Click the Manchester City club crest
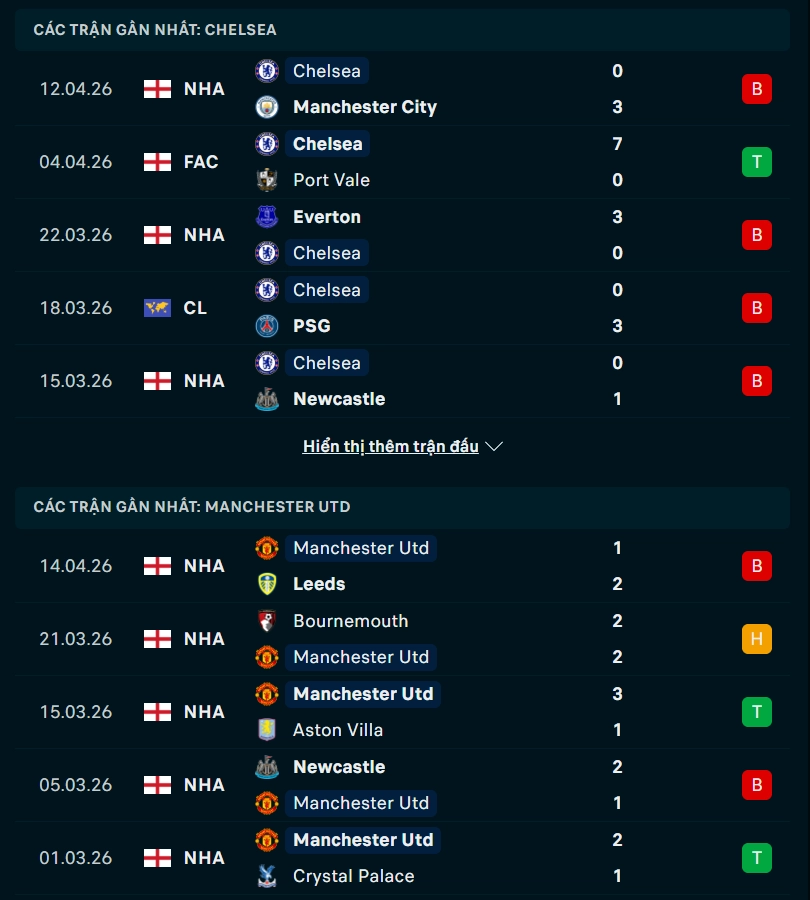The height and width of the screenshot is (900, 810). (x=267, y=107)
